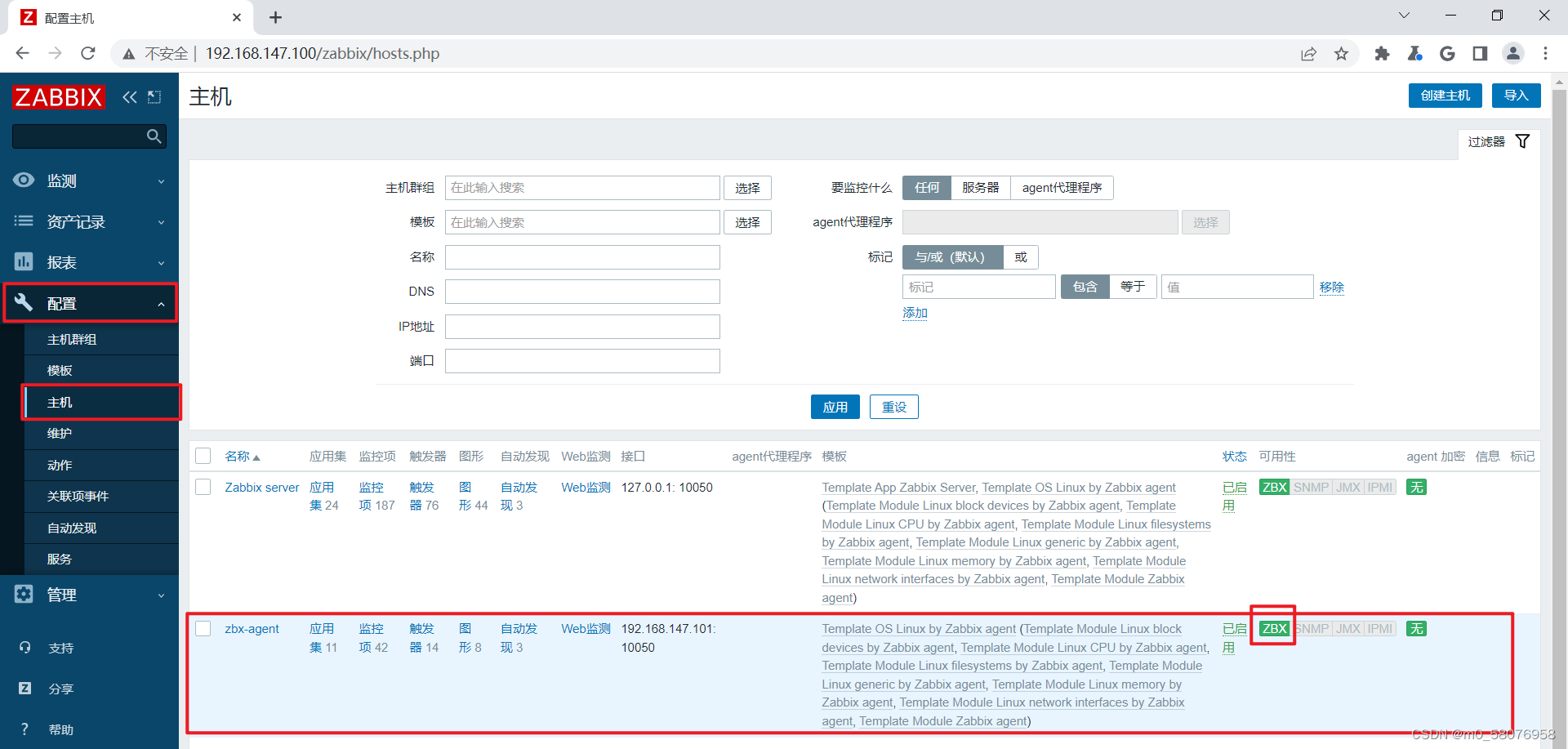Click JMX indicator for zbx-agent

(x=1348, y=629)
